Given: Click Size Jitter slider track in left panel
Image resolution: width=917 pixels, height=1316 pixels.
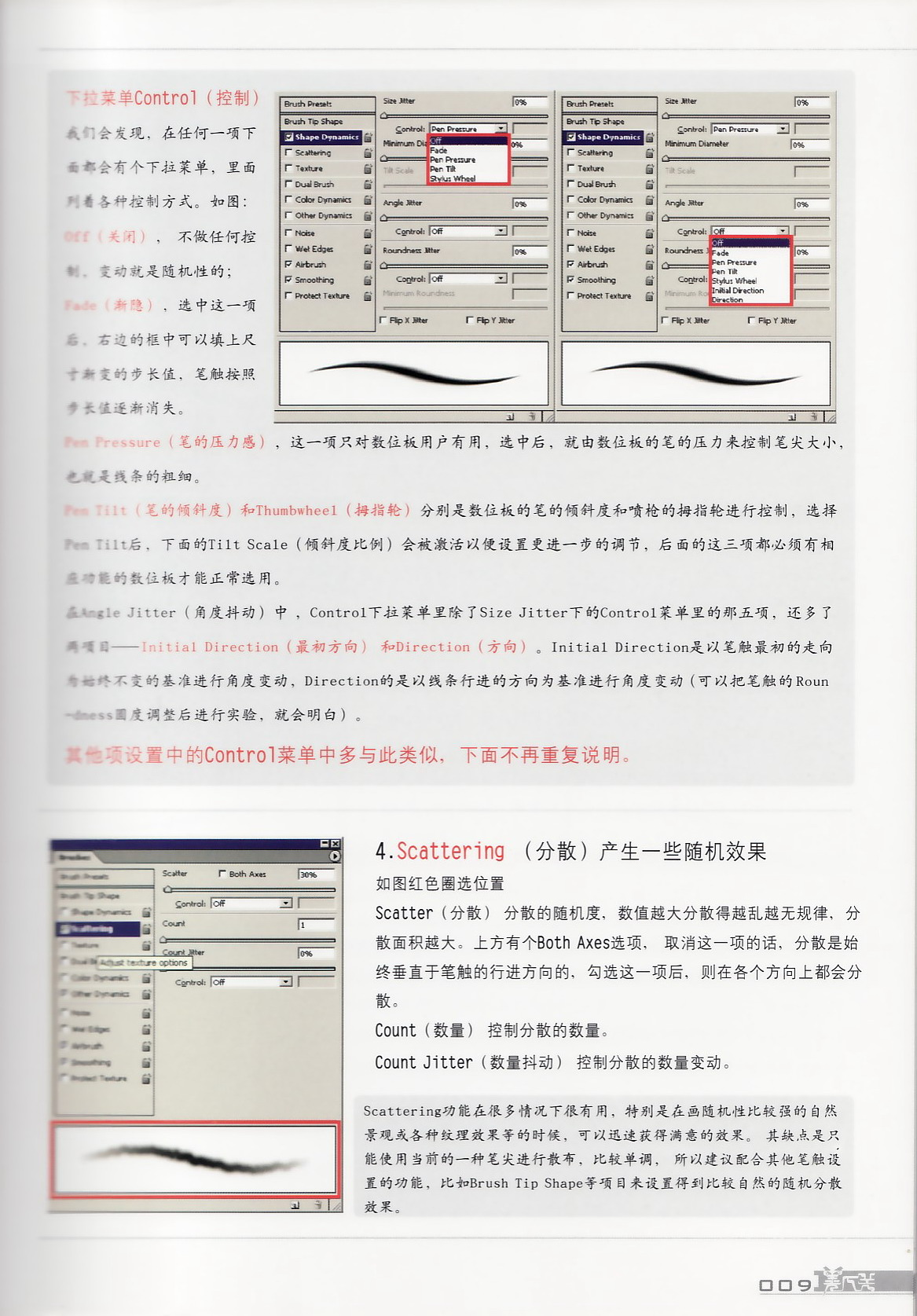Looking at the screenshot, I should tap(465, 115).
